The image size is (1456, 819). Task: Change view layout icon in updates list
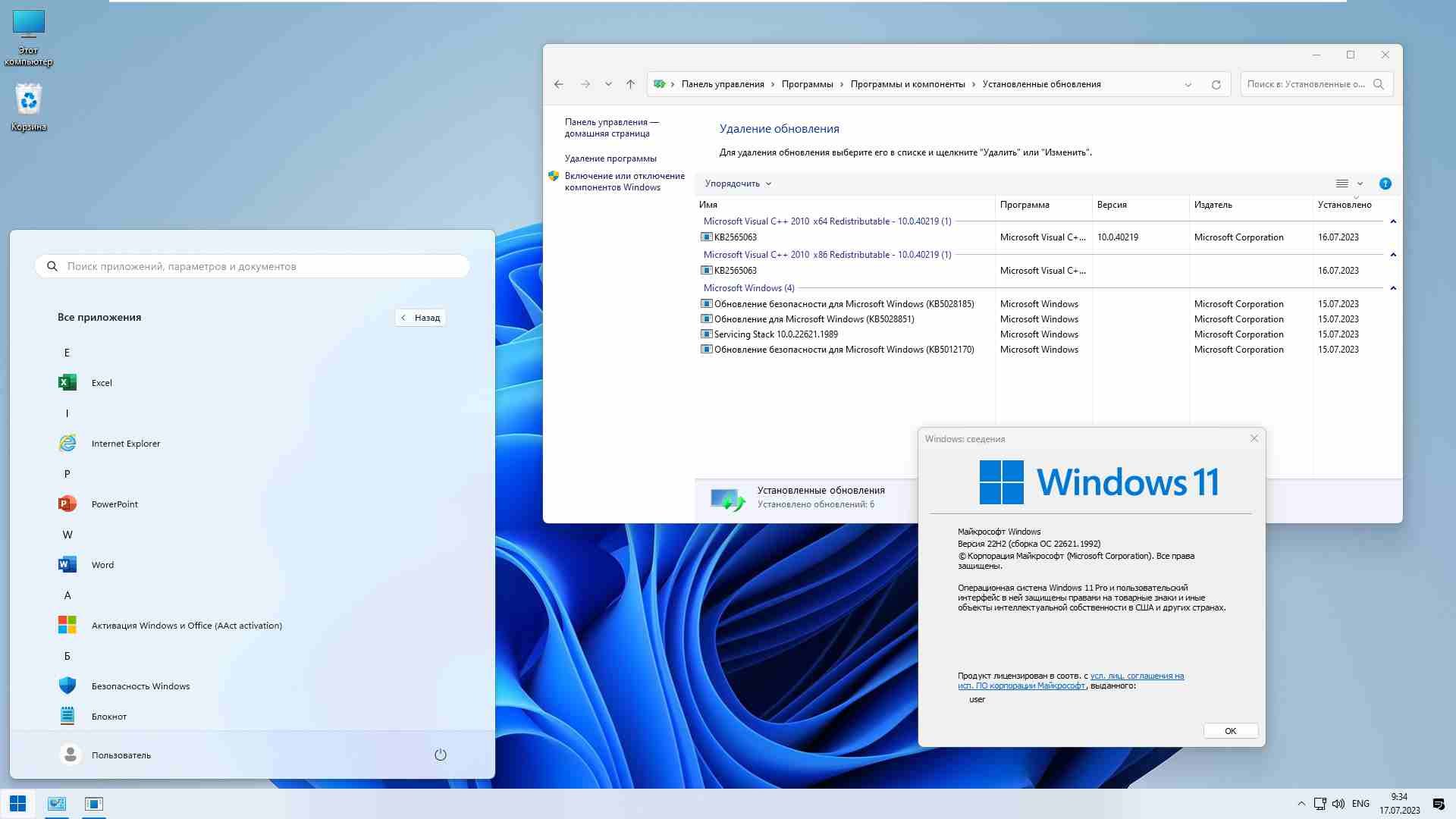point(1341,184)
